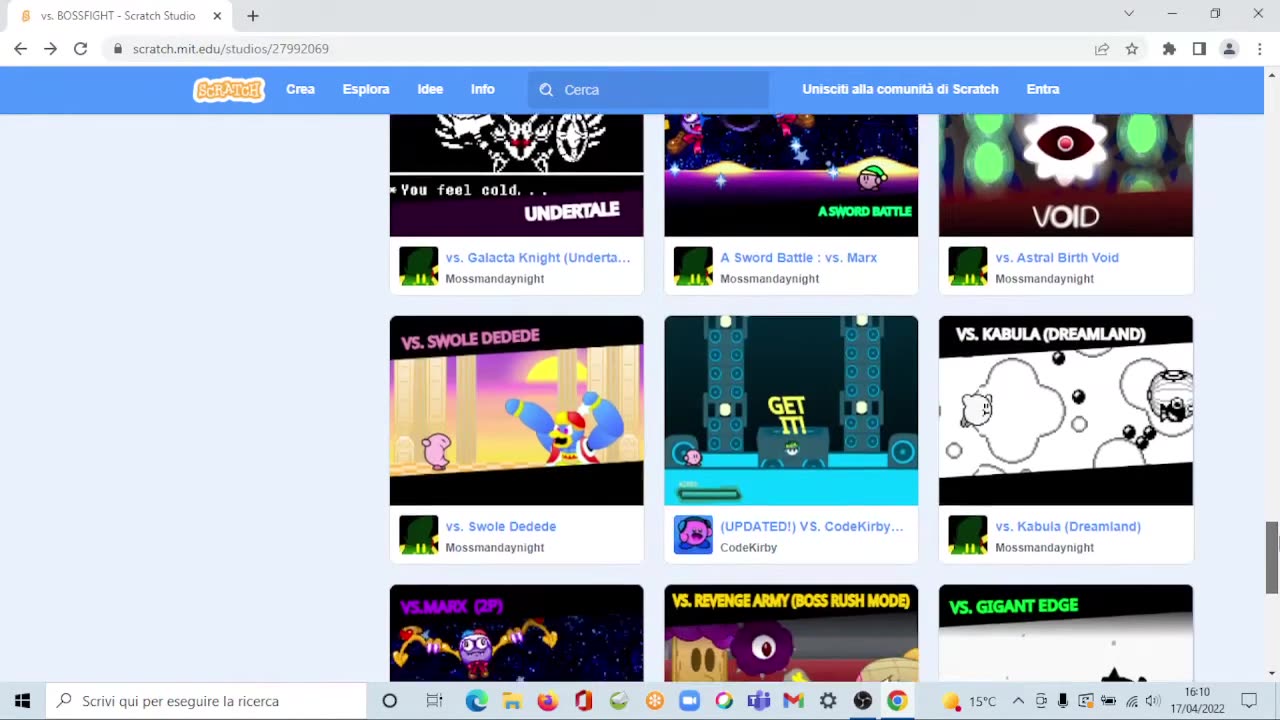Click the magnifier icon in the Cerca box

[546, 90]
